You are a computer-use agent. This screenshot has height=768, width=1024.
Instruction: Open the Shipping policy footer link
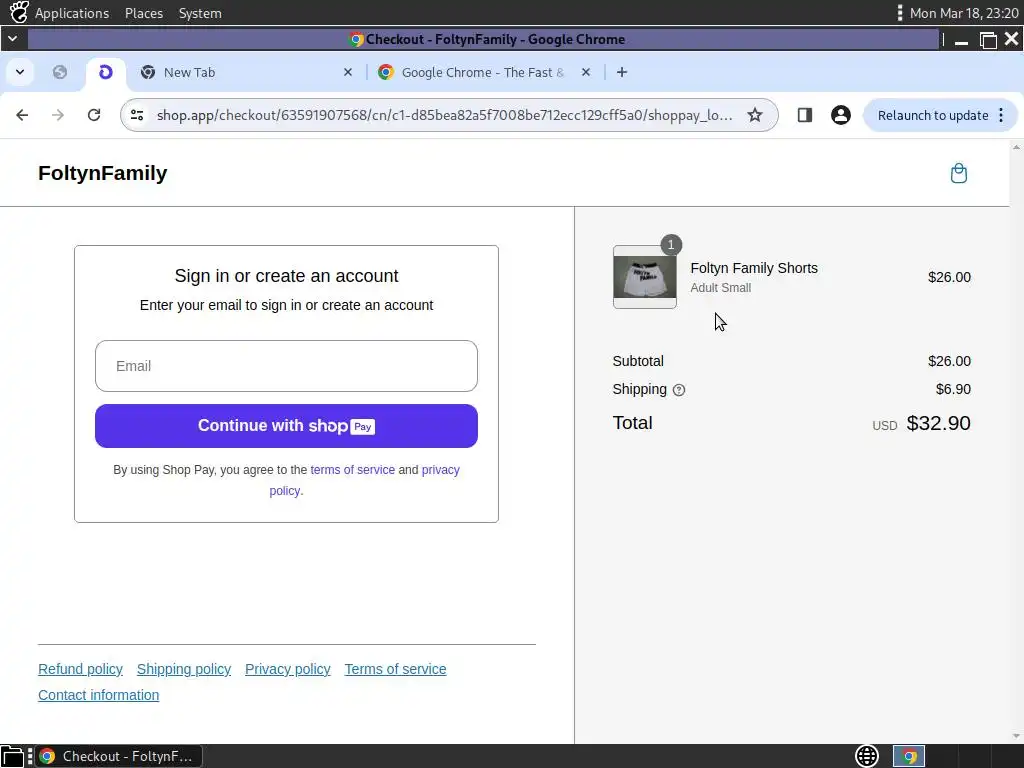click(184, 669)
